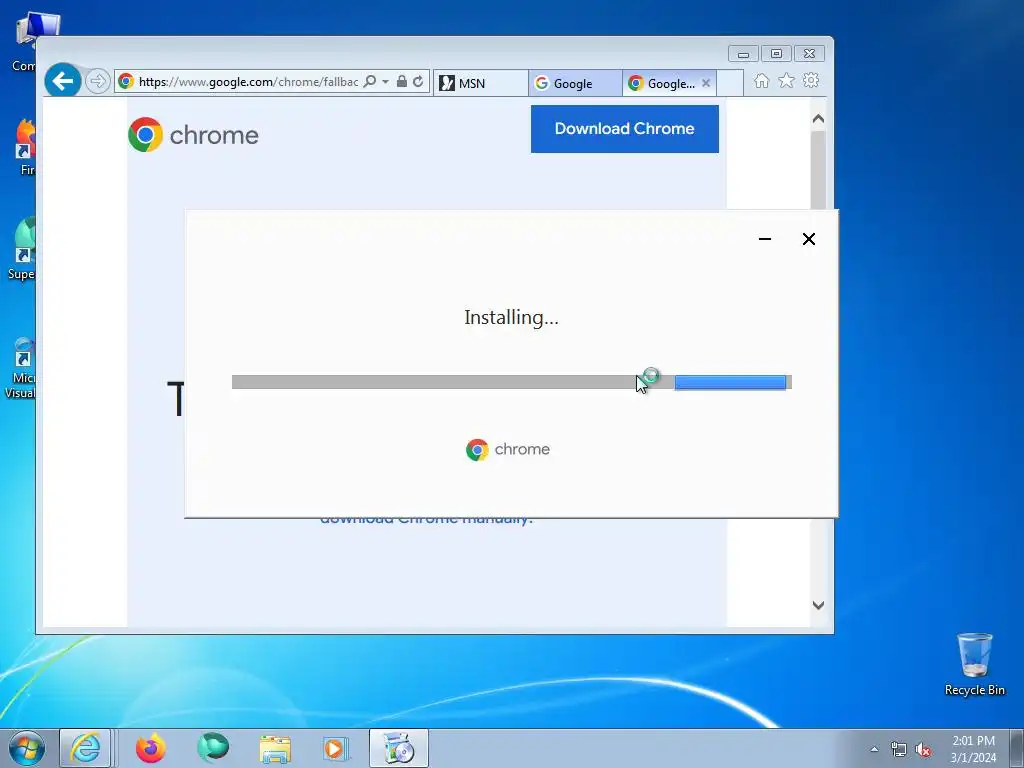Select the Firefox desktop shortcut
This screenshot has height=768, width=1024.
(x=25, y=148)
